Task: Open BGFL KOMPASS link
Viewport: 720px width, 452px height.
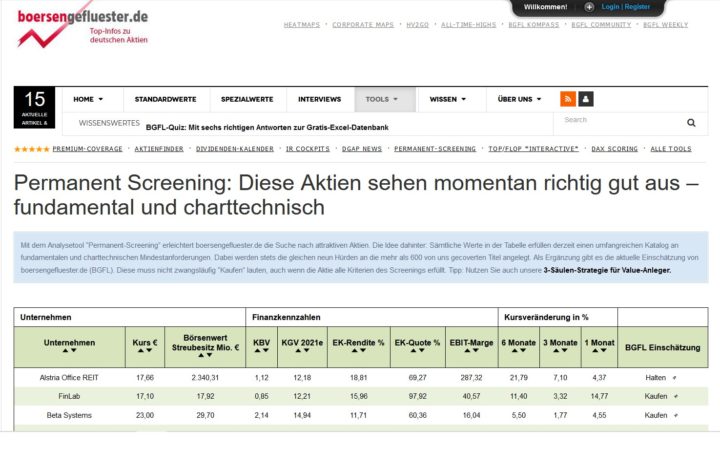Action: pos(534,25)
